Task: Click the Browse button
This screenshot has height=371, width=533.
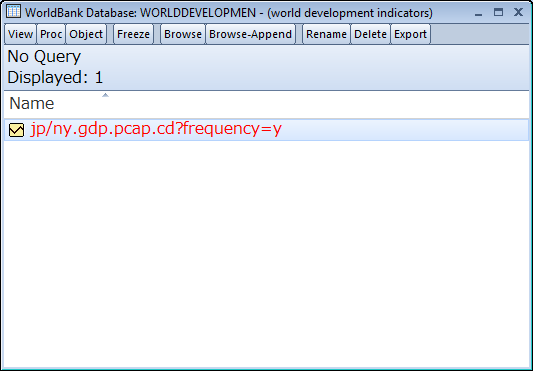Action: [183, 34]
